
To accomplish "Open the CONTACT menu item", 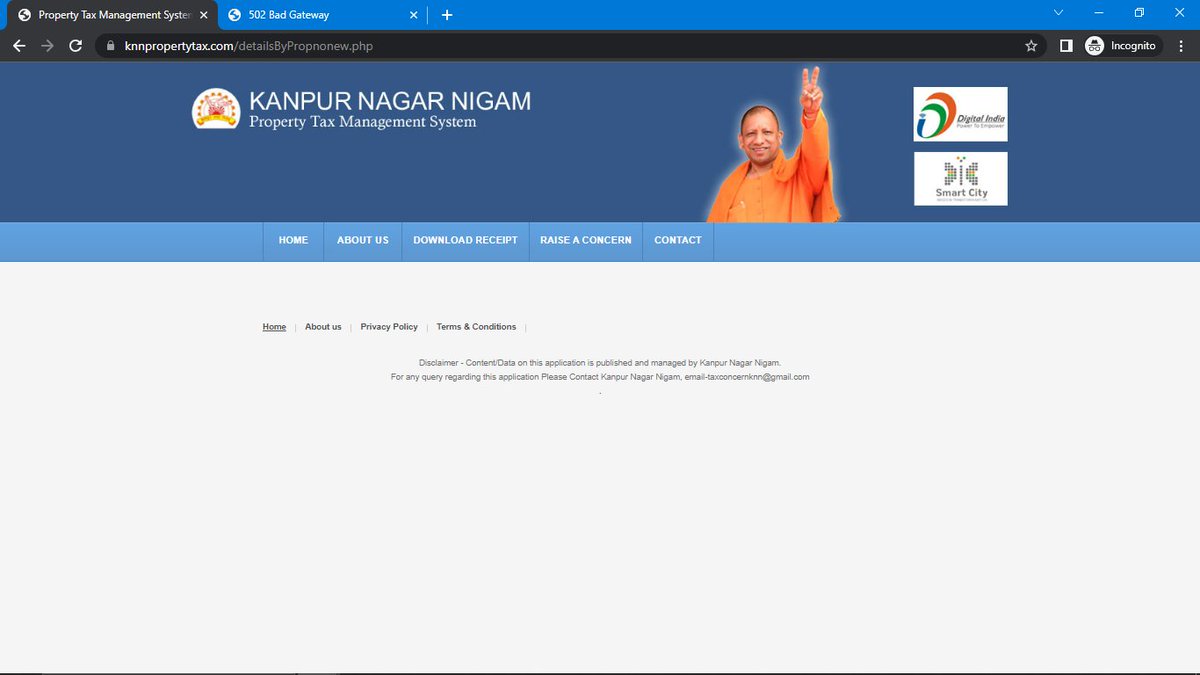I will point(678,241).
